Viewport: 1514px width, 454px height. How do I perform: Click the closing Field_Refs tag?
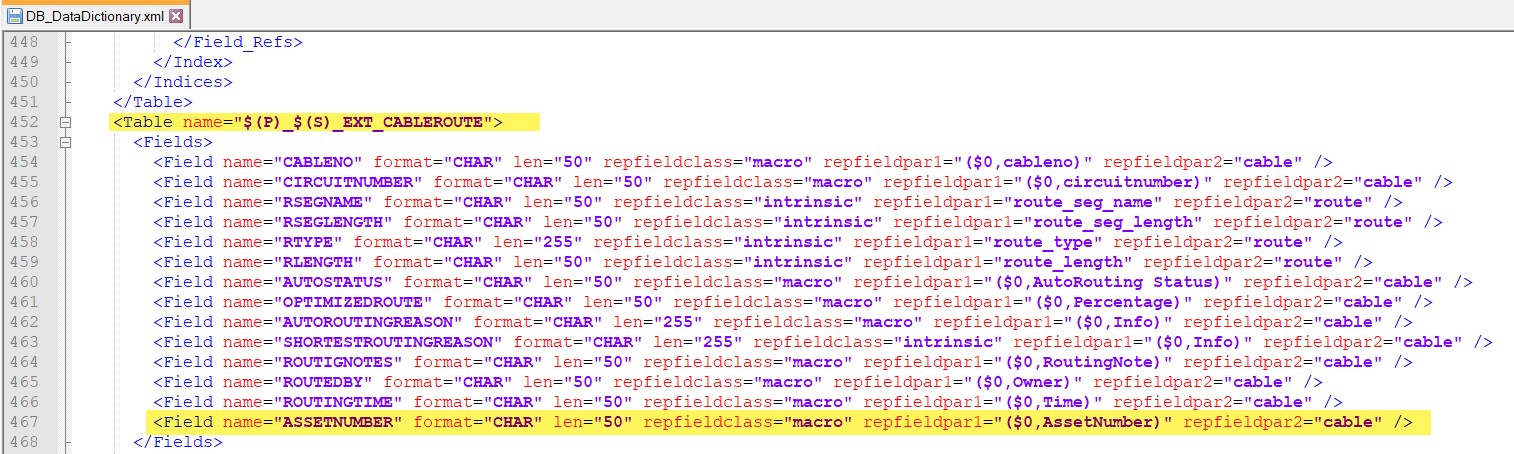pyautogui.click(x=238, y=42)
